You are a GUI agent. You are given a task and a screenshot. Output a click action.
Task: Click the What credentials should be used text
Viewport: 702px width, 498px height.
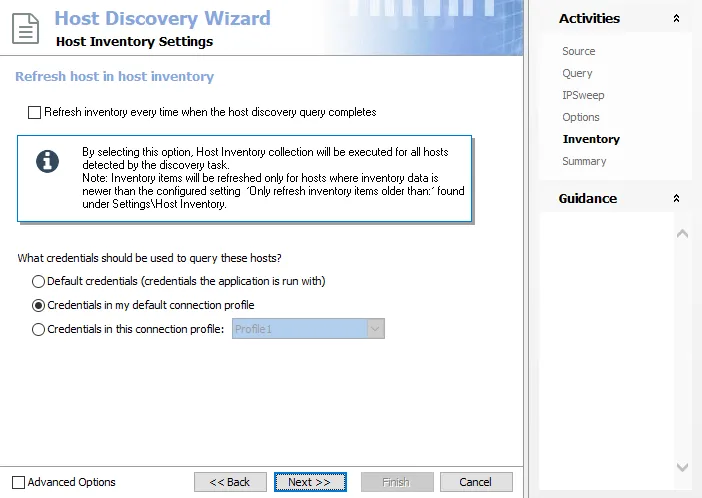point(150,258)
